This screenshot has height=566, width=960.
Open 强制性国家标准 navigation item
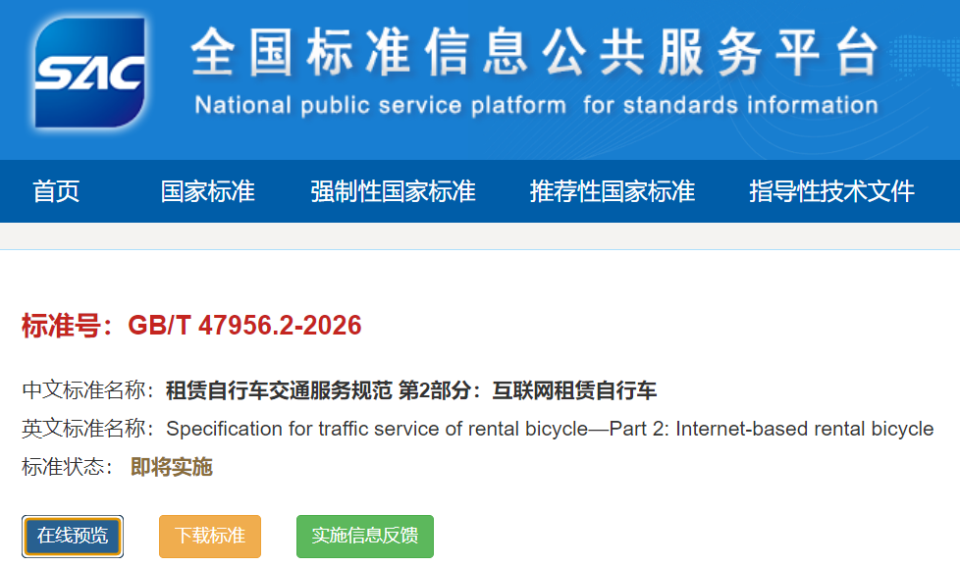pyautogui.click(x=392, y=191)
